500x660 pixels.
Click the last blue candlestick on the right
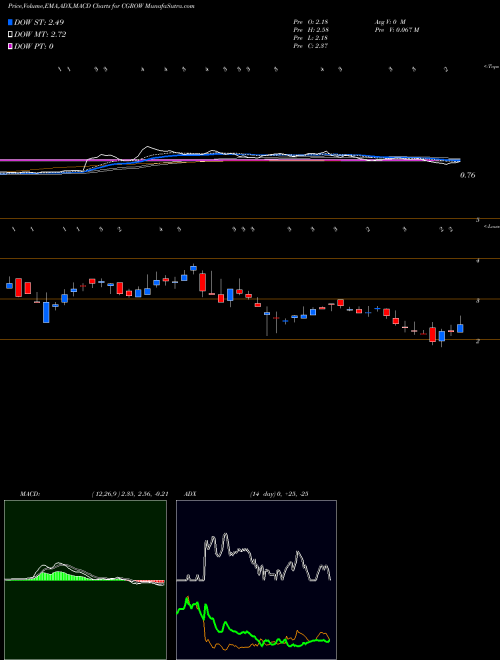click(x=460, y=328)
